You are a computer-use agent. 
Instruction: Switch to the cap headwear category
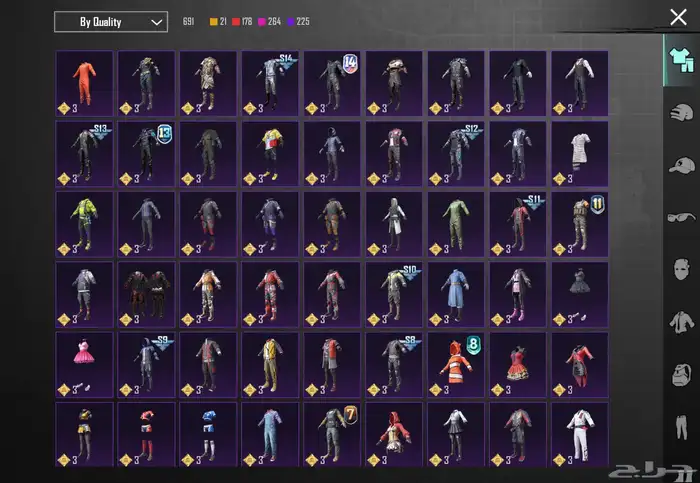[680, 164]
